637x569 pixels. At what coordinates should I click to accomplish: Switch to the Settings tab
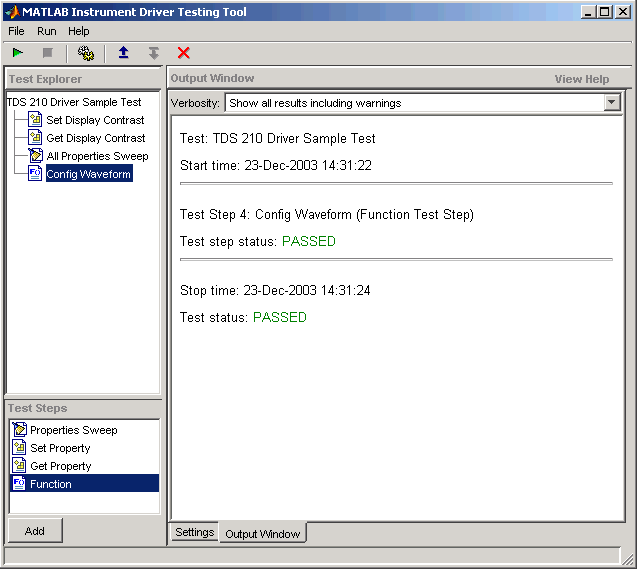click(194, 532)
